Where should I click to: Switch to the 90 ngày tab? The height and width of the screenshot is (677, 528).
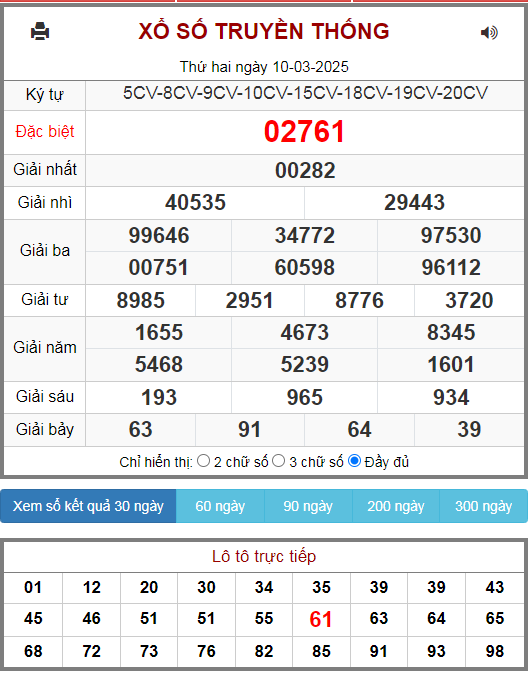[x=308, y=506]
